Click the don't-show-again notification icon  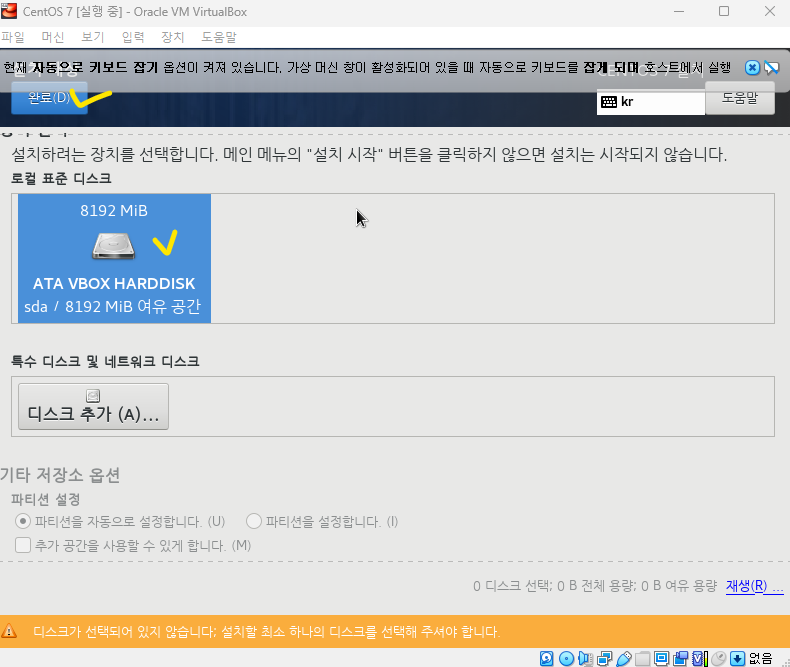point(771,68)
